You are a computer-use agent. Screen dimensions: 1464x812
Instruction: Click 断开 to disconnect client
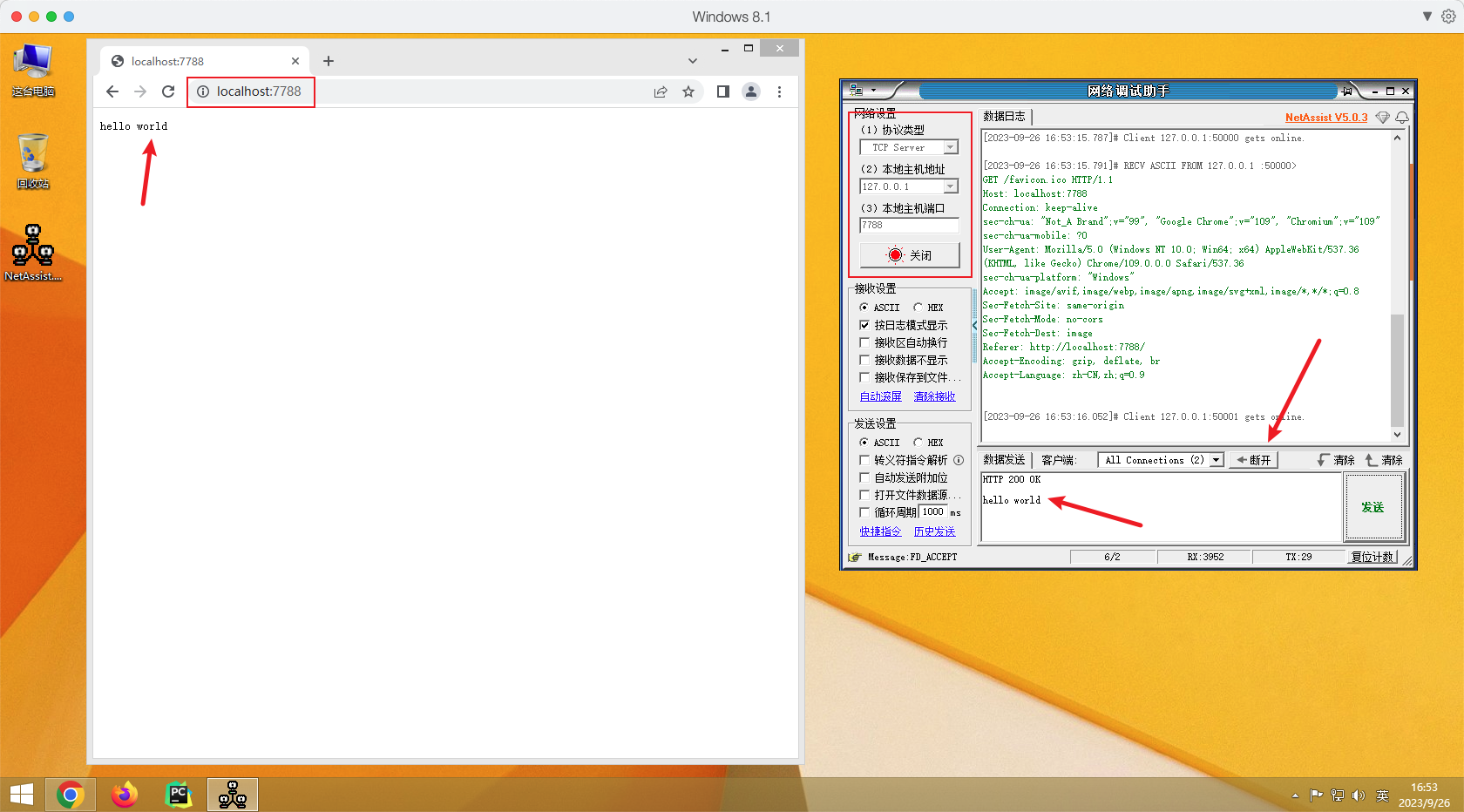click(1253, 460)
